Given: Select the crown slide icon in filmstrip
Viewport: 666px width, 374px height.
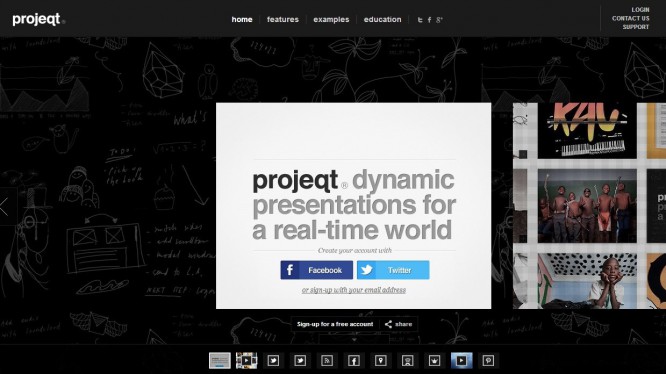Looking at the screenshot, I should [434, 361].
